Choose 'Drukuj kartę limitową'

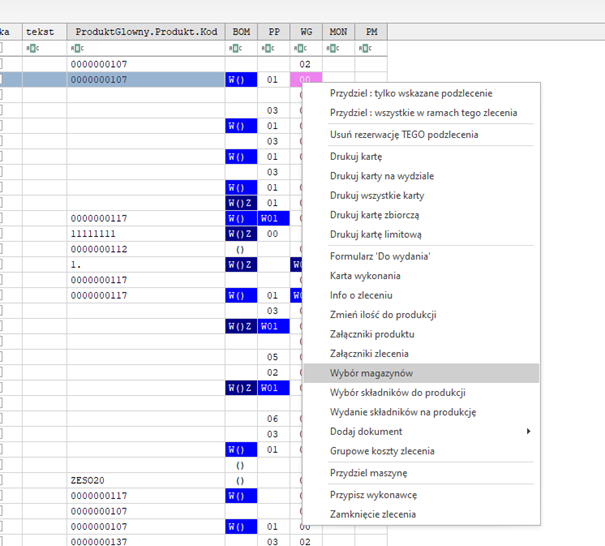421,235
